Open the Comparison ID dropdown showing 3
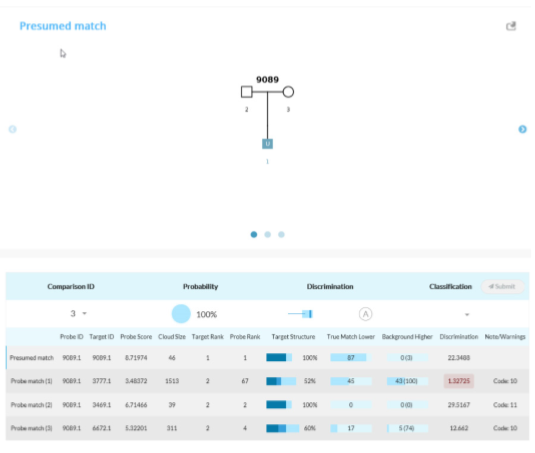This screenshot has height=453, width=535. 78,313
